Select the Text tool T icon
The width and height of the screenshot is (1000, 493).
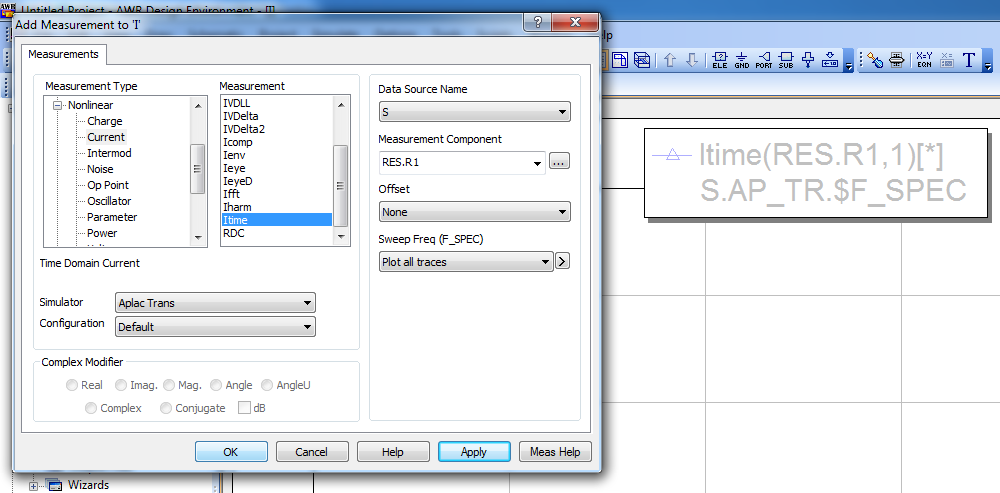(969, 60)
